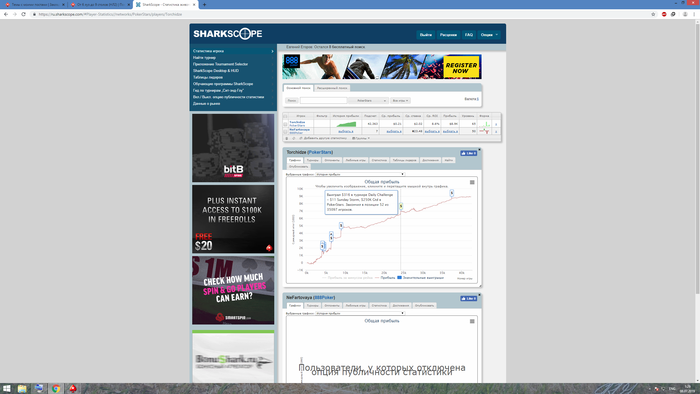The height and width of the screenshot is (394, 700).
Task: Switch to 'Расширенный поиск' tab
Action: 332,88
